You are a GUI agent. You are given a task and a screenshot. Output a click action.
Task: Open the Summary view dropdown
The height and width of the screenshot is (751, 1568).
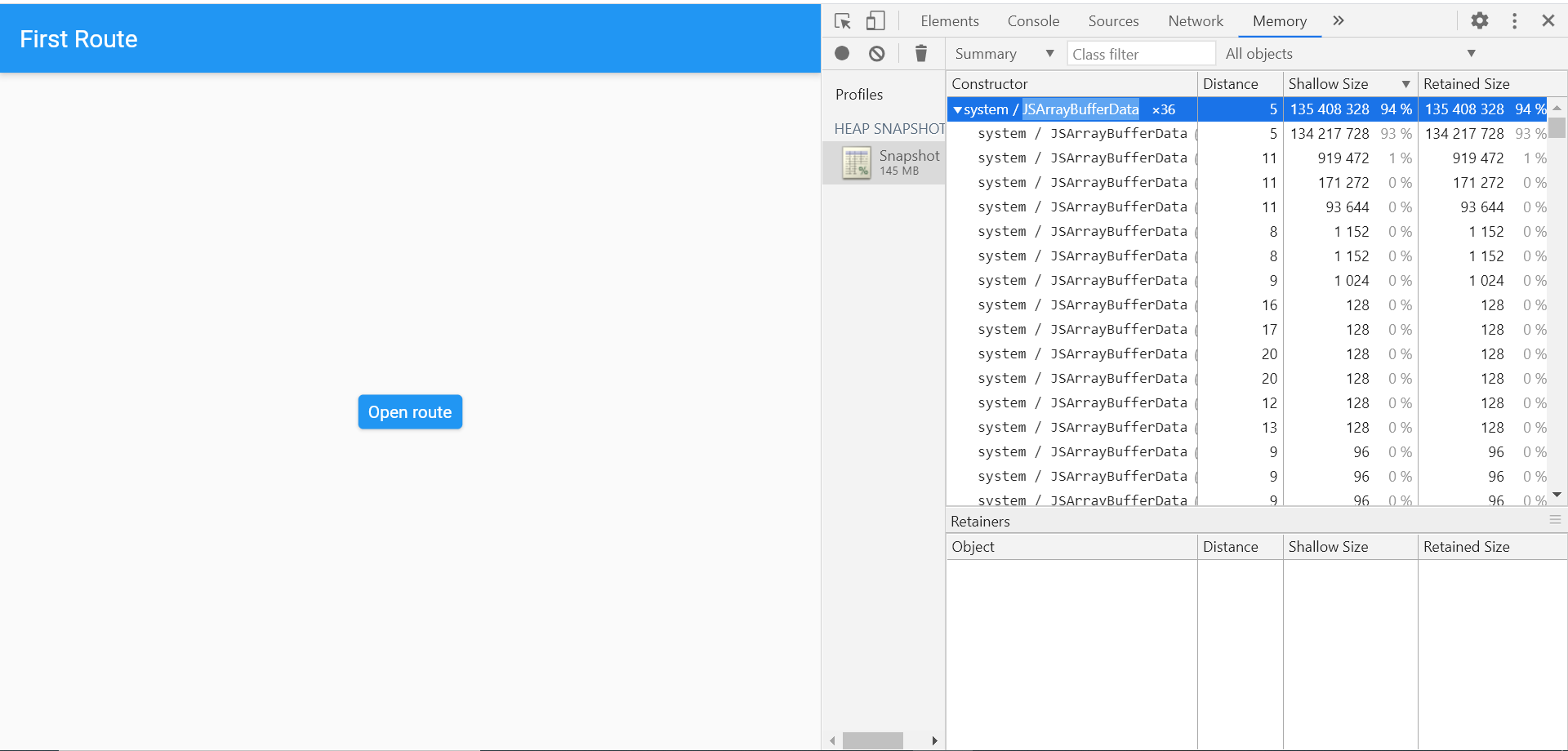(x=1003, y=53)
